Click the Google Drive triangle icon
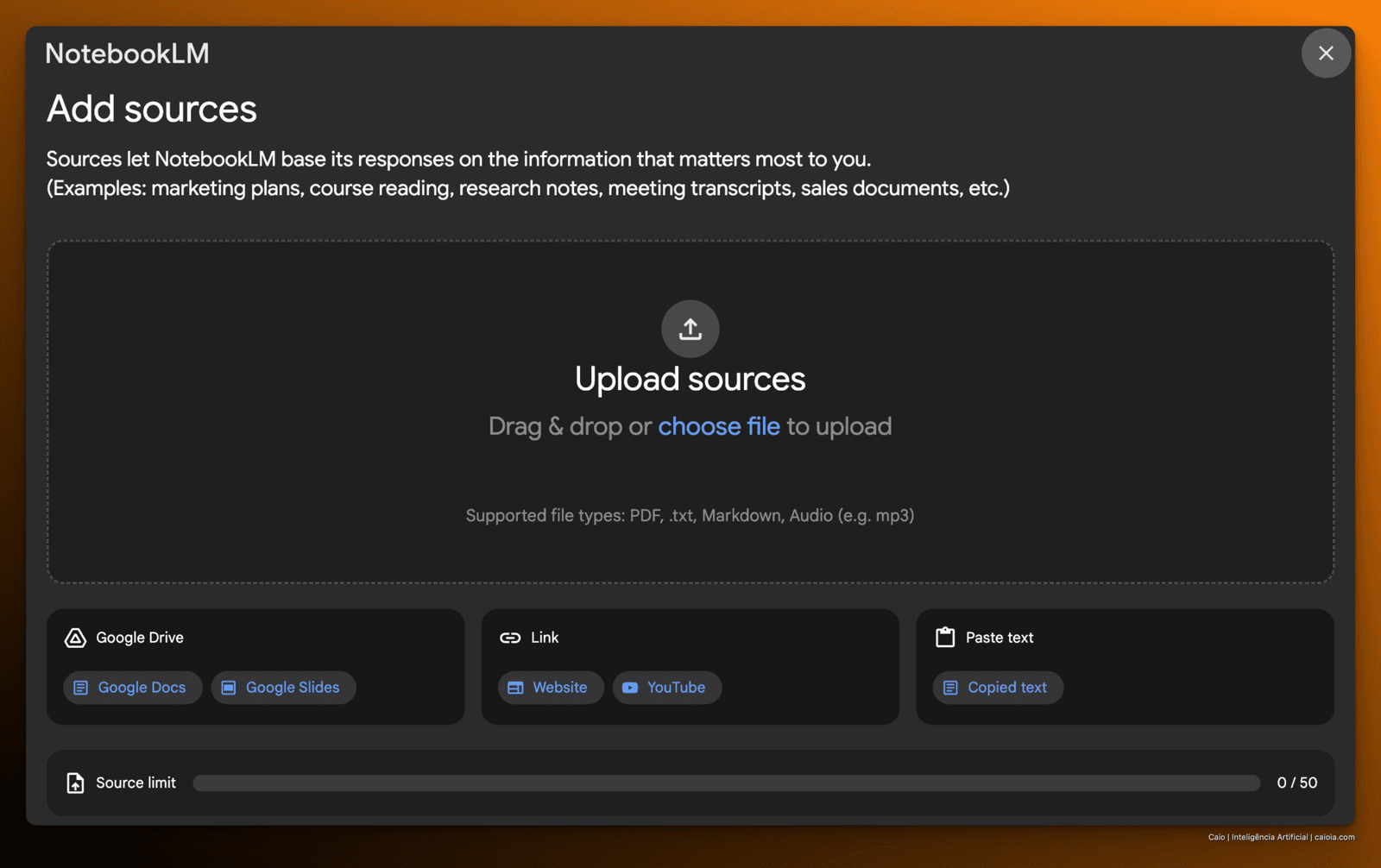Viewport: 1381px width, 868px height. pos(75,638)
